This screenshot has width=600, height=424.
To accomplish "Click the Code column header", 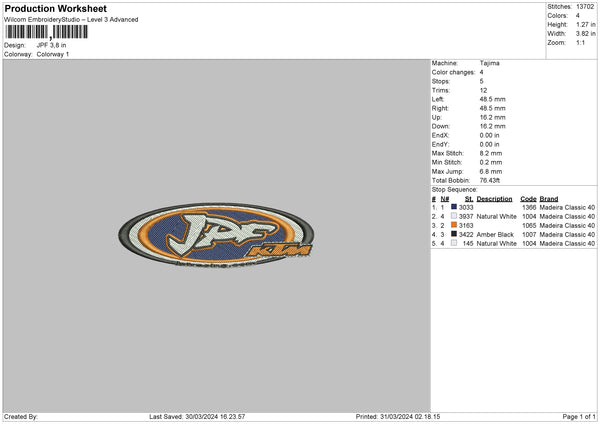I will click(528, 199).
